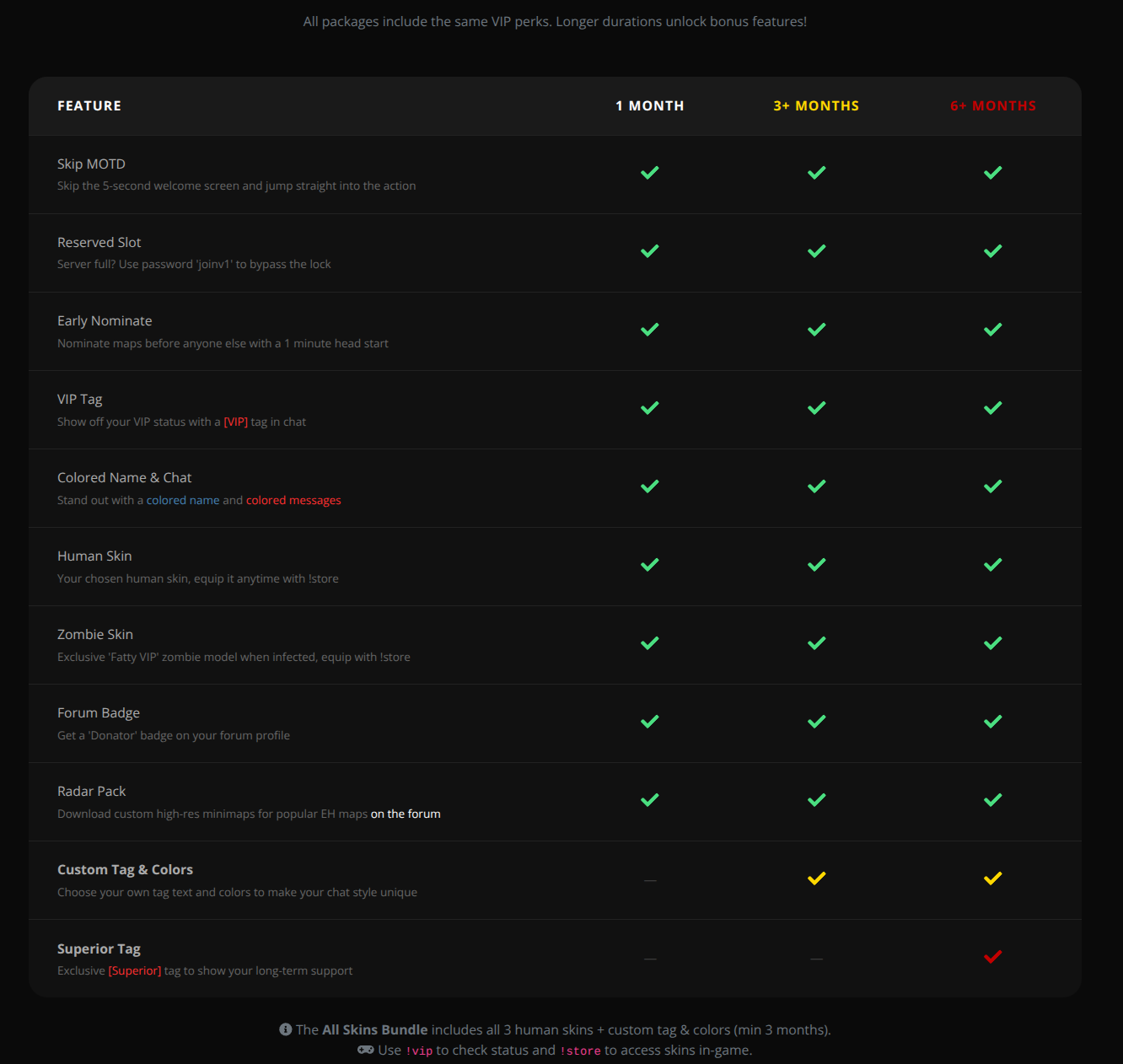
Task: Click the info icon beside All Skins Bundle
Action: [x=286, y=1029]
